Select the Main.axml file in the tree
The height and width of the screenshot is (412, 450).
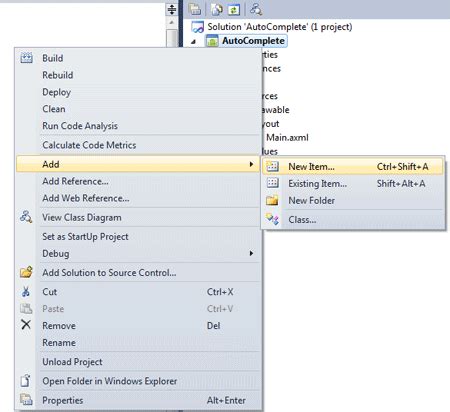(x=287, y=137)
